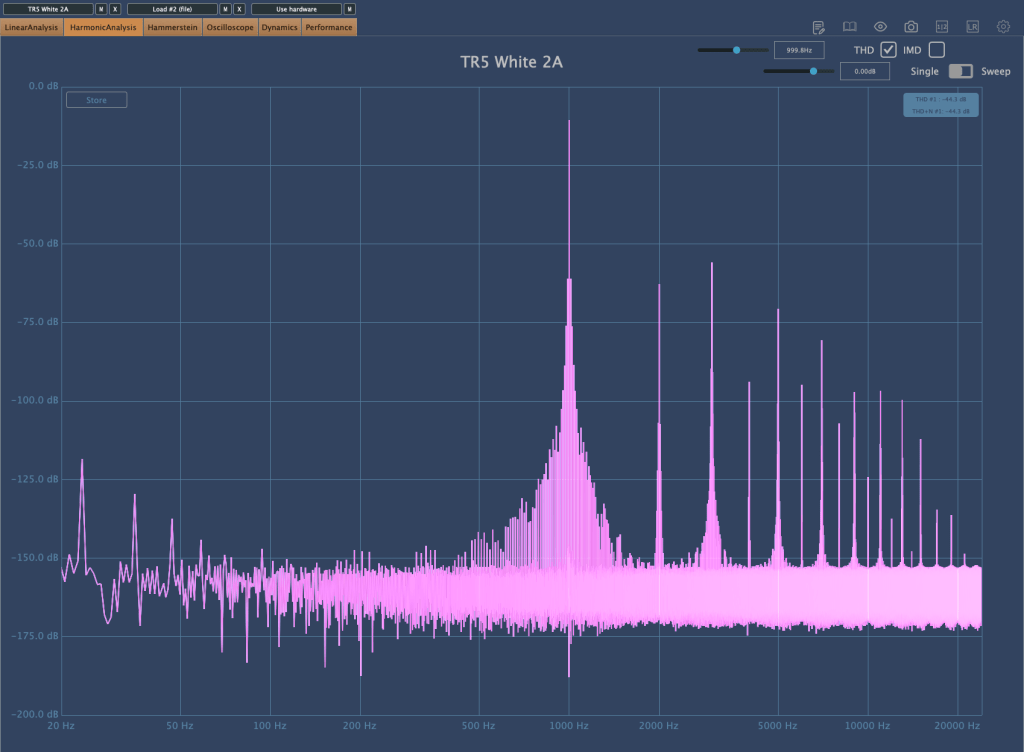Open the Use hardware selector
Screen dimensions: 1024x752
pos(296,9)
